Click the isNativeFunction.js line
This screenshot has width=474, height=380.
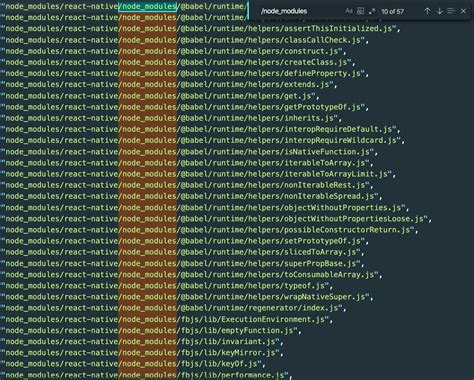tap(189, 152)
